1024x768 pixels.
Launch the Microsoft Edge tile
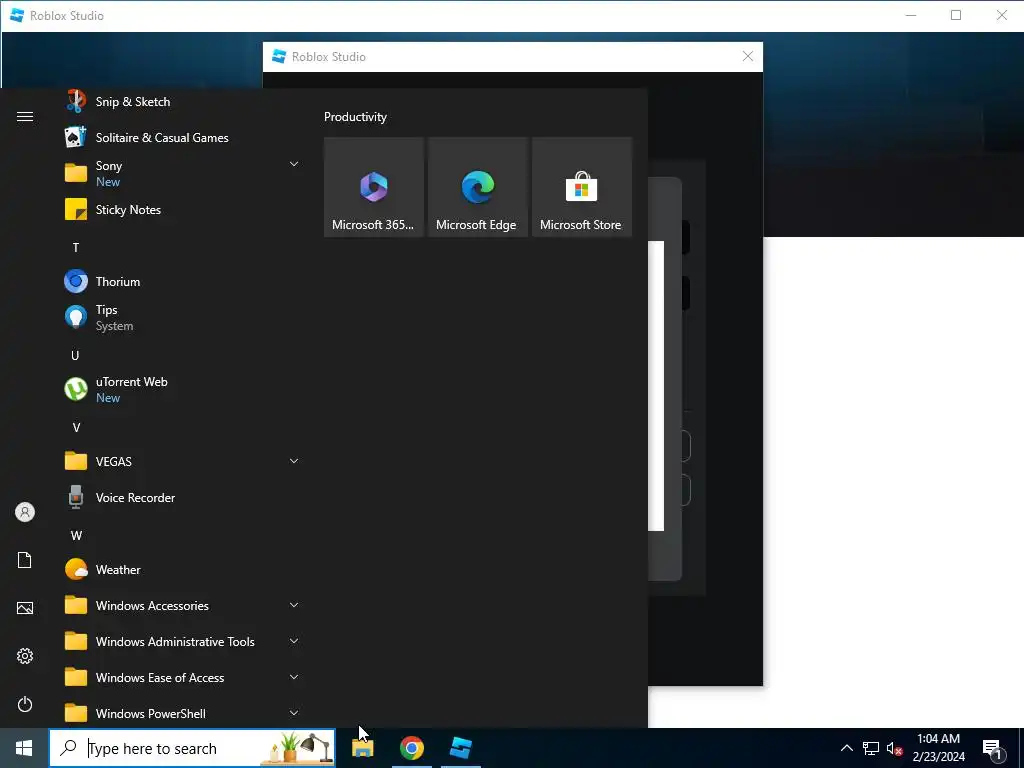(x=477, y=187)
